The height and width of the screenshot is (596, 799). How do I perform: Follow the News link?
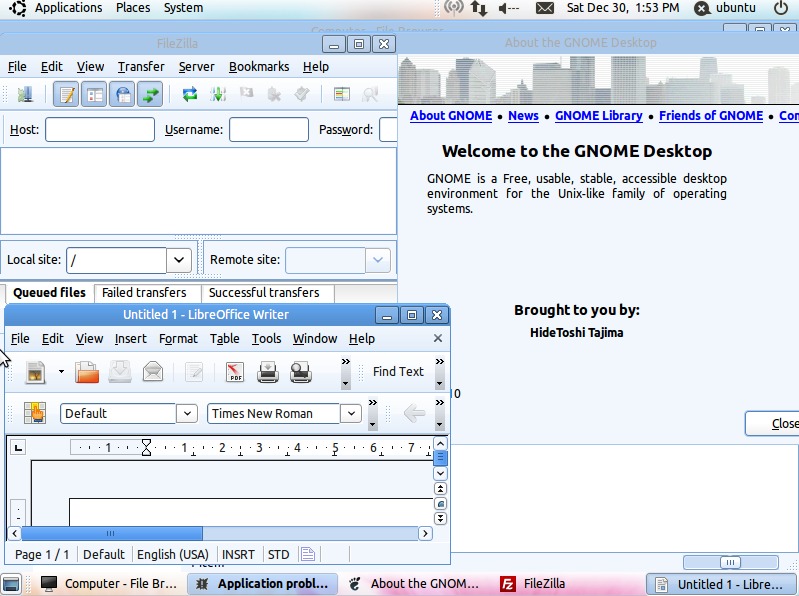523,116
